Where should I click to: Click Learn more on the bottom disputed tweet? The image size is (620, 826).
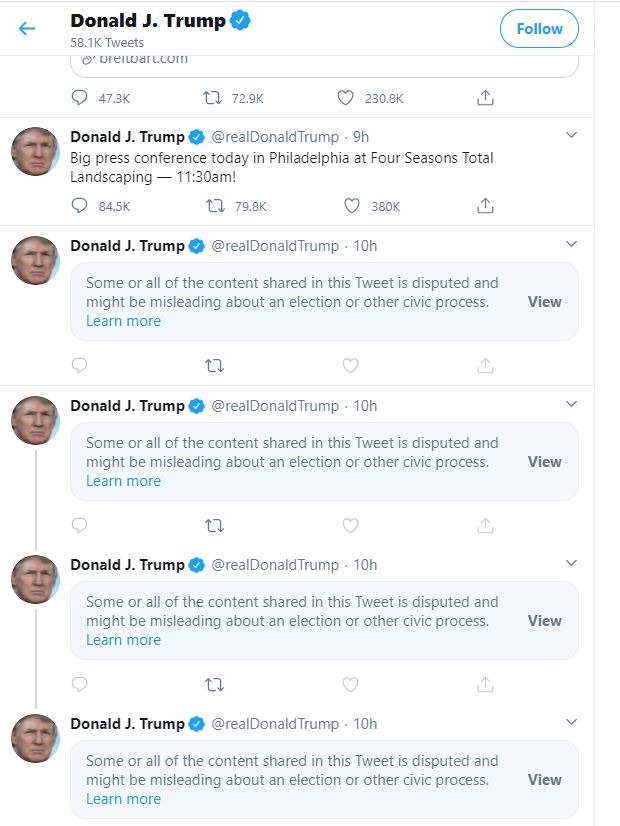coord(123,799)
